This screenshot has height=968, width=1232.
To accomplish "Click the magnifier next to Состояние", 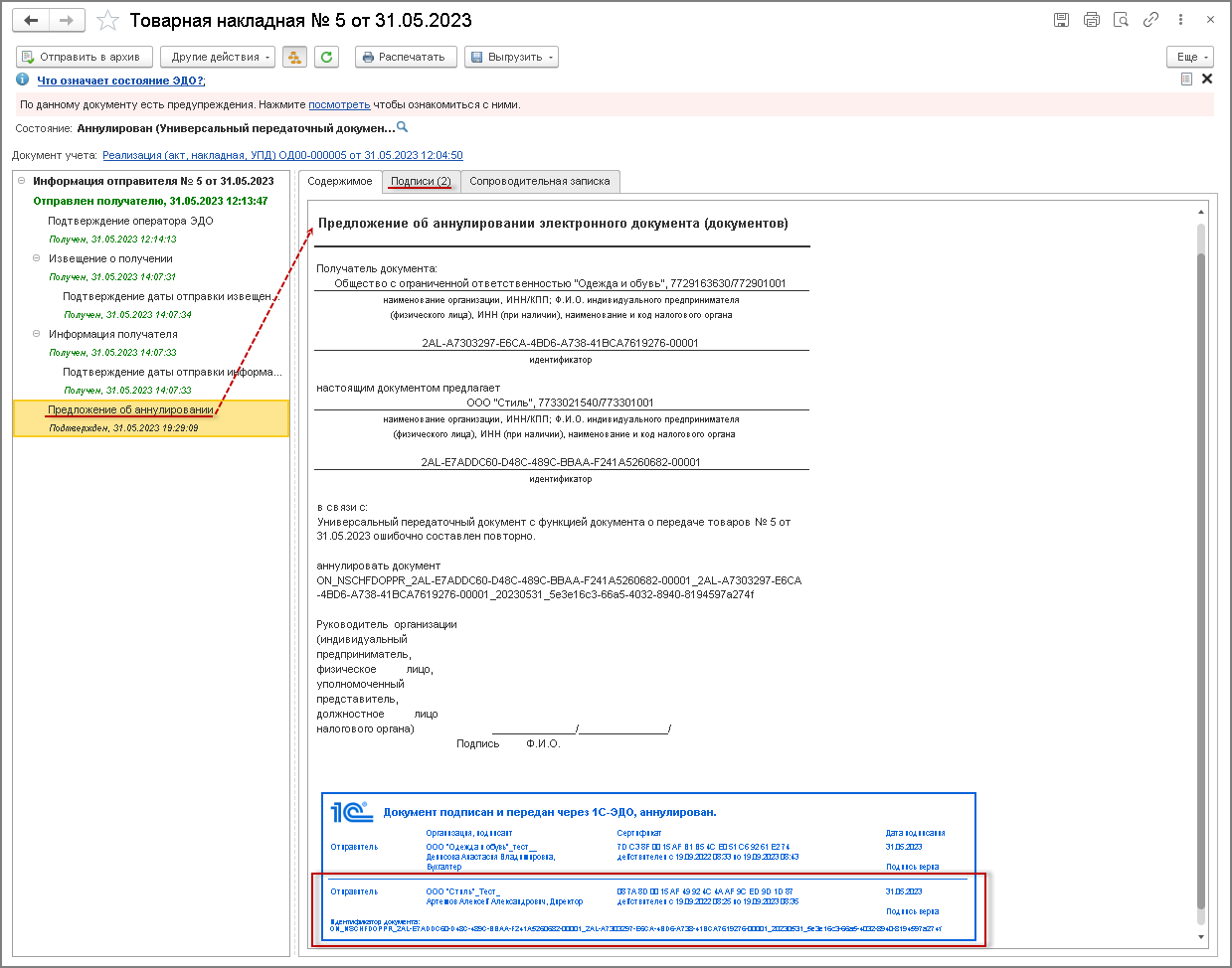I will (402, 127).
